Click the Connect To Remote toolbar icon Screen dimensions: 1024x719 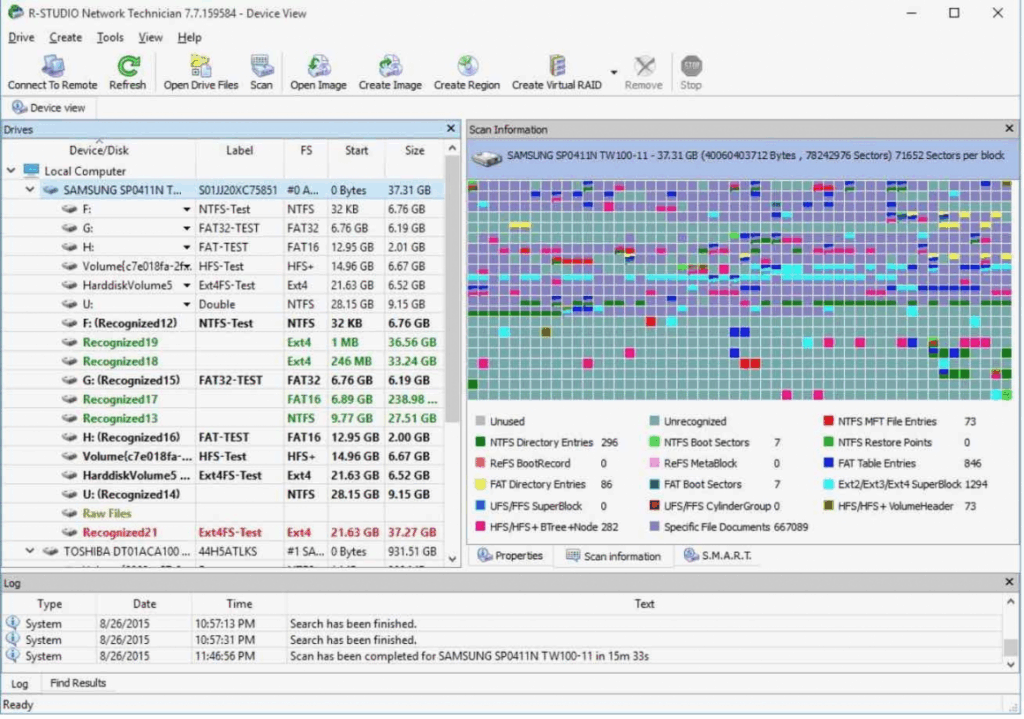click(x=53, y=66)
